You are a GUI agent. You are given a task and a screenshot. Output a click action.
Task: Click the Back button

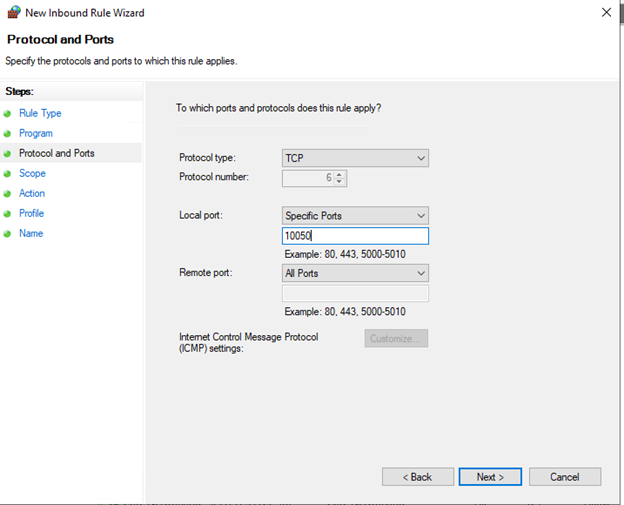417,477
